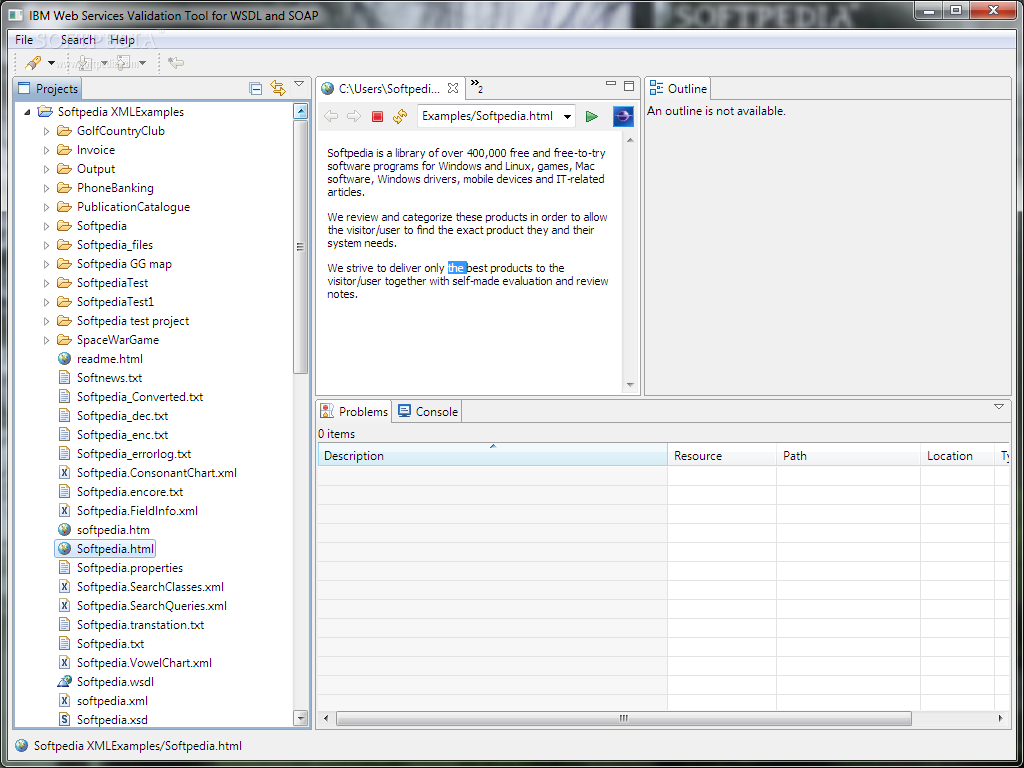1024x768 pixels.
Task: Show the hidden editors list (»2)
Action: click(x=477, y=86)
